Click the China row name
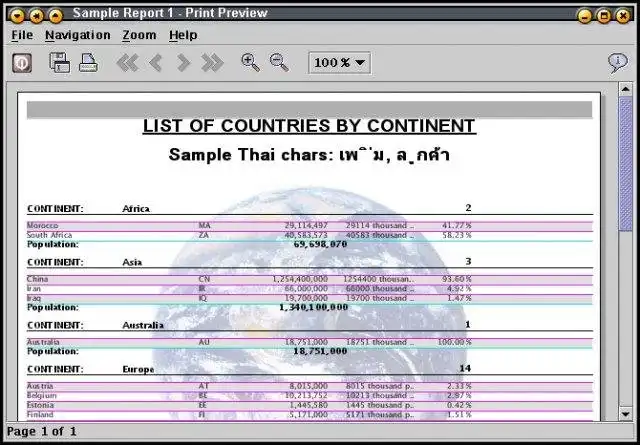Viewport: 640px width, 445px height. 37,279
